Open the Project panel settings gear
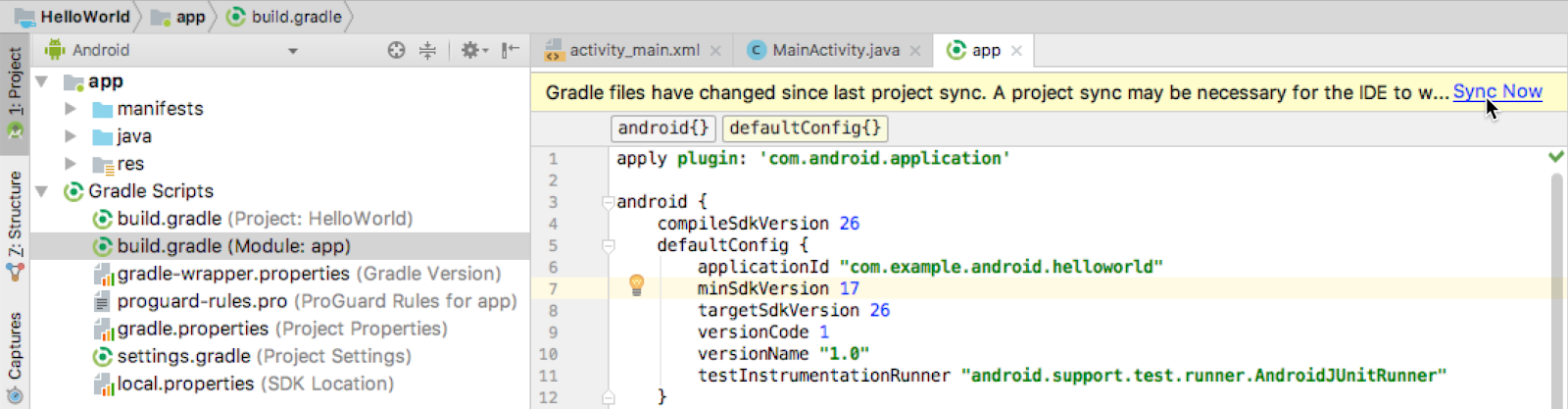The height and width of the screenshot is (409, 1568). (x=474, y=50)
